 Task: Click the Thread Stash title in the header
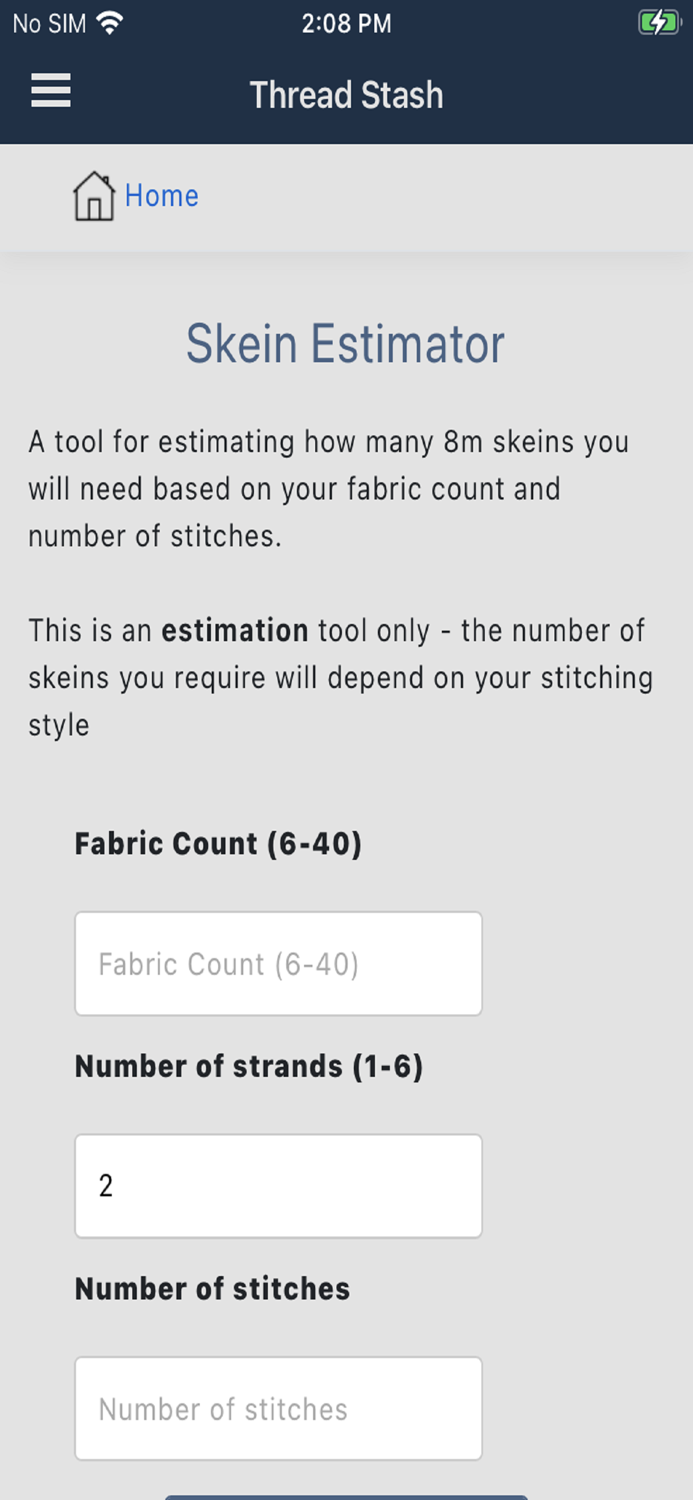[346, 95]
